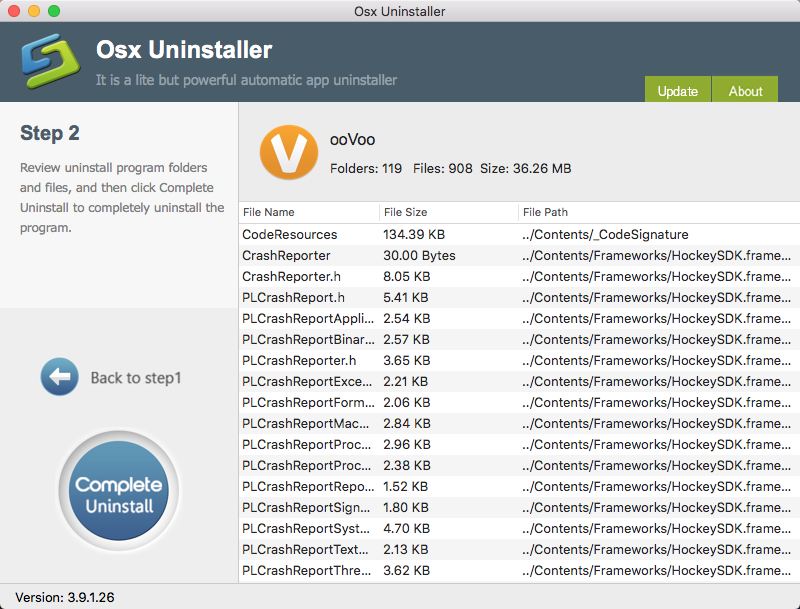Click the Back to step1 arrow icon
Viewport: 800px width, 609px height.
click(60, 377)
